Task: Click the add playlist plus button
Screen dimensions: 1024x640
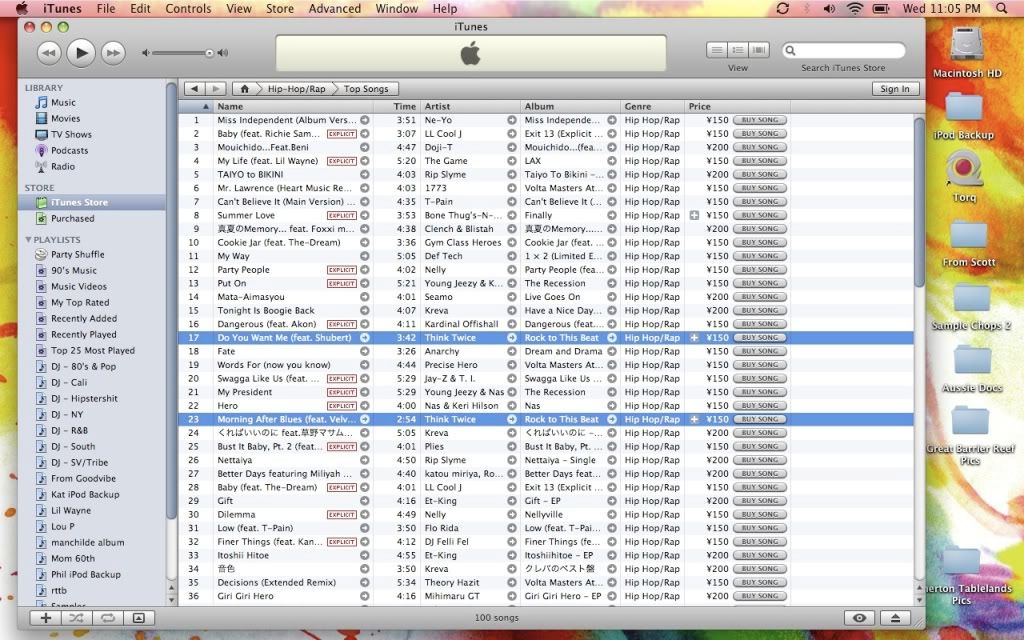Action: pos(45,618)
